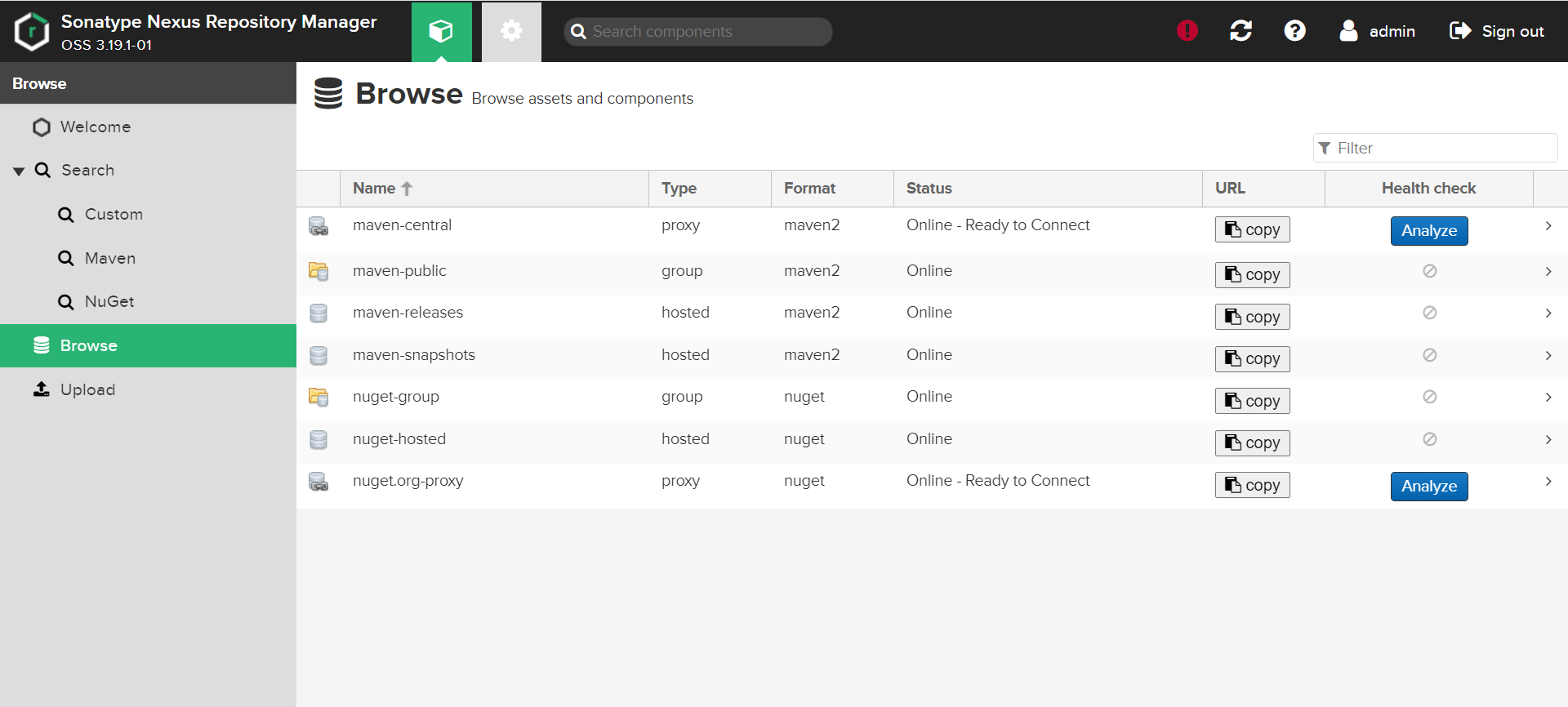1568x707 pixels.
Task: Expand maven-public row chevron
Action: pos(1548,271)
